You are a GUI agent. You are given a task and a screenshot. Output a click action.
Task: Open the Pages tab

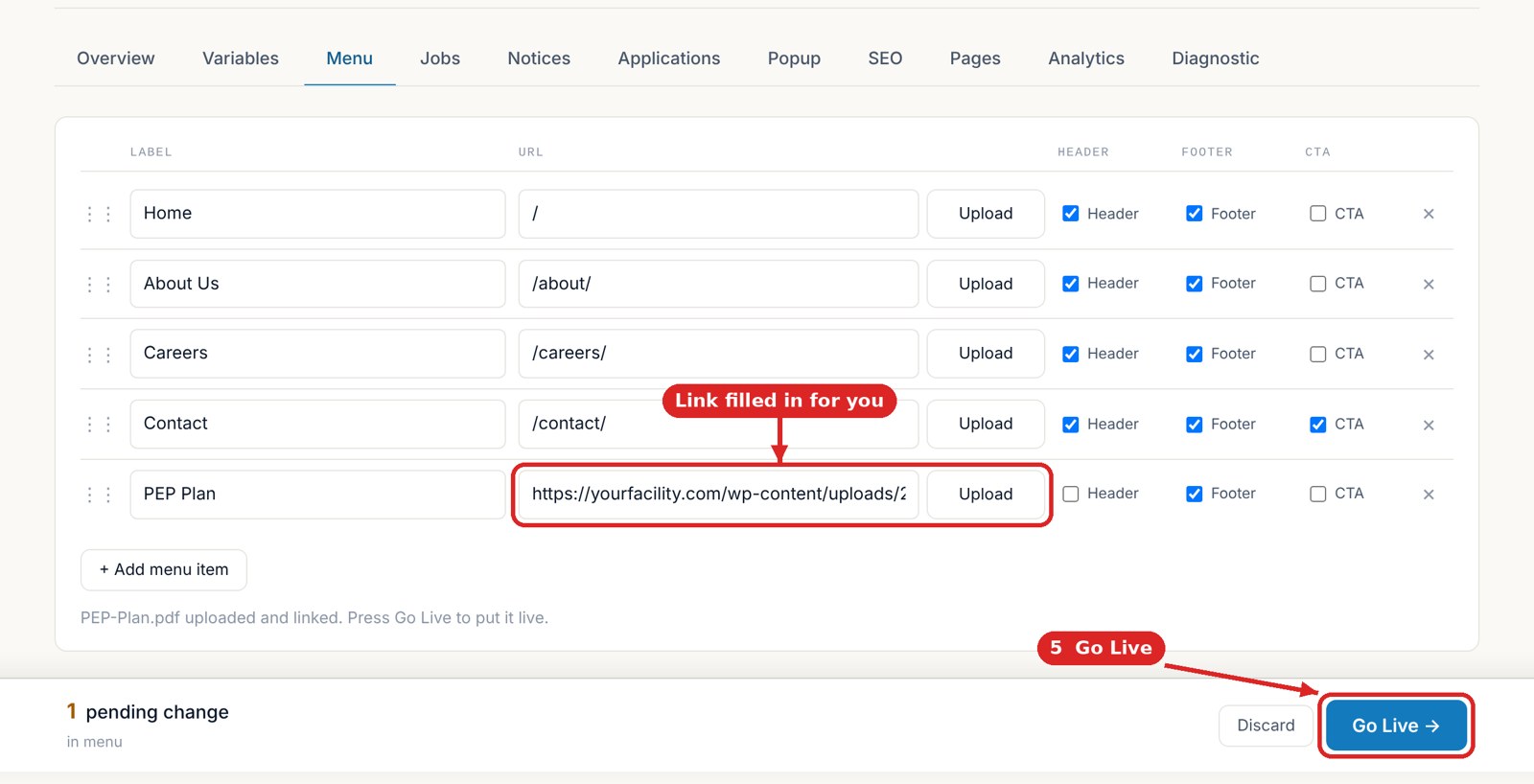tap(975, 58)
